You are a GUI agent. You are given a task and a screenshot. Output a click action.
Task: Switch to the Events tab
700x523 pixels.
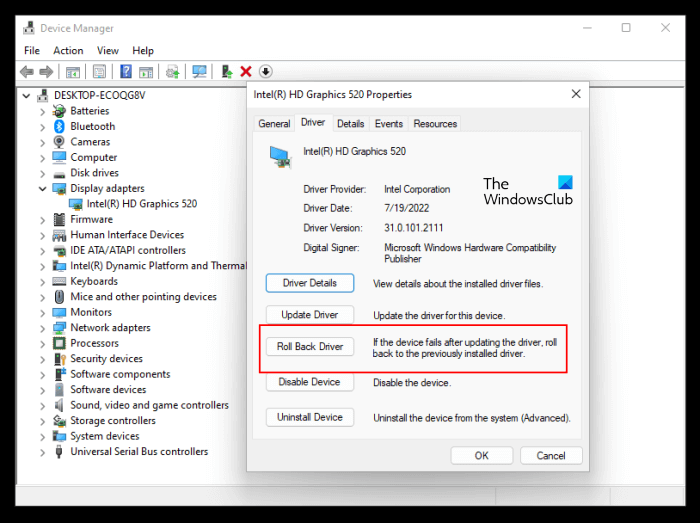point(389,124)
